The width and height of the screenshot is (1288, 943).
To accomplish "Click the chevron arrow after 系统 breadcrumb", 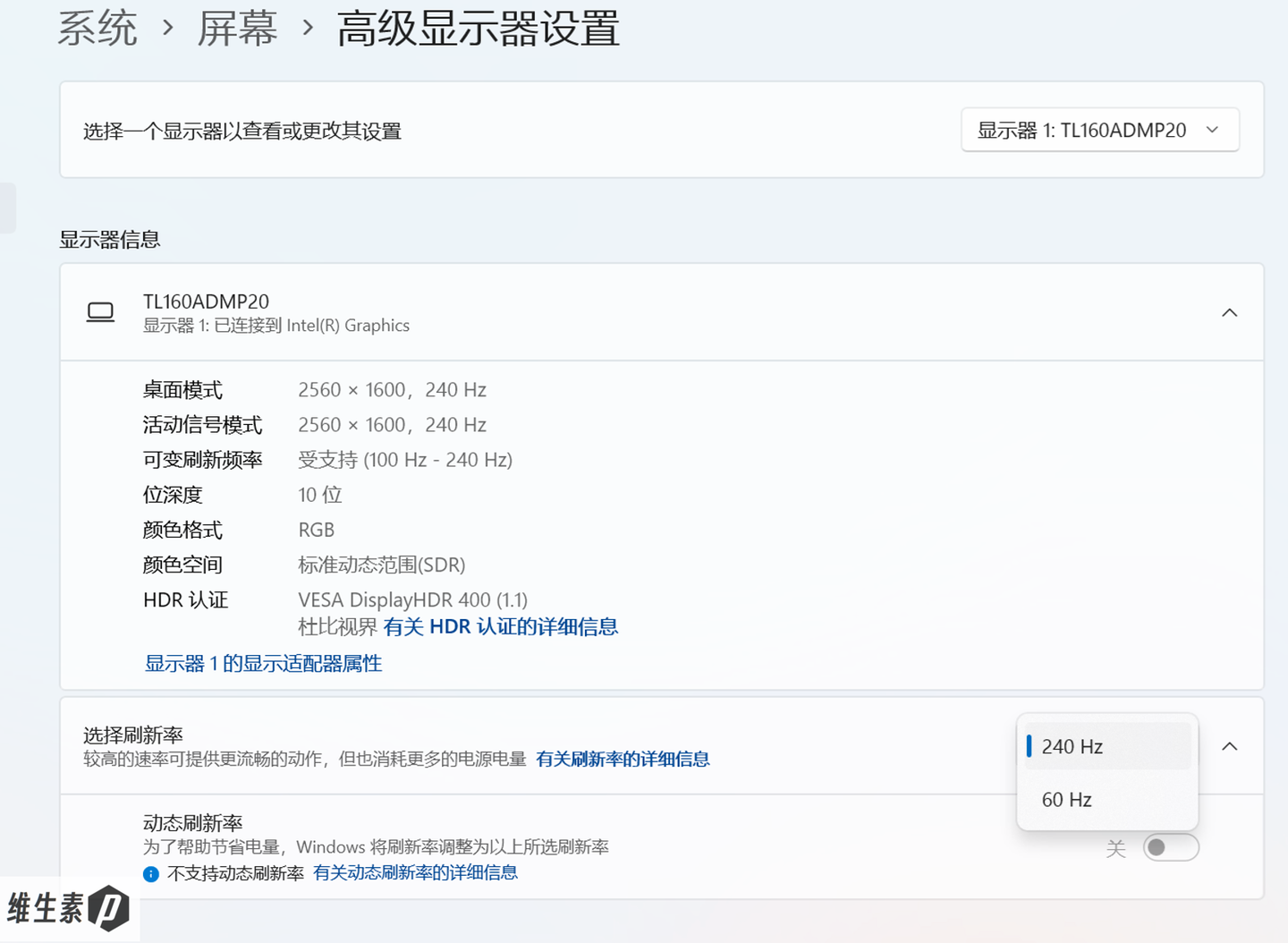I will point(167,28).
